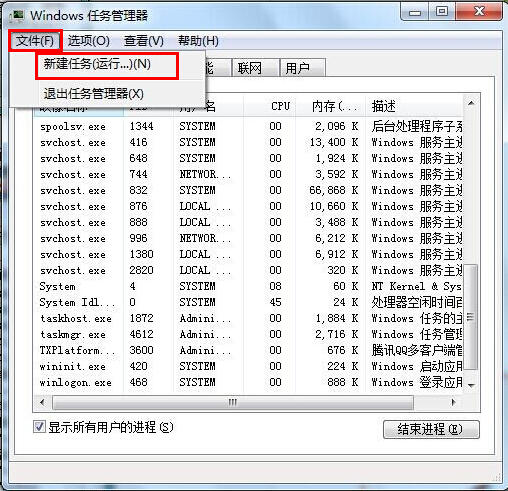
Task: Select svchost.exe with PID 416
Action: (248, 142)
